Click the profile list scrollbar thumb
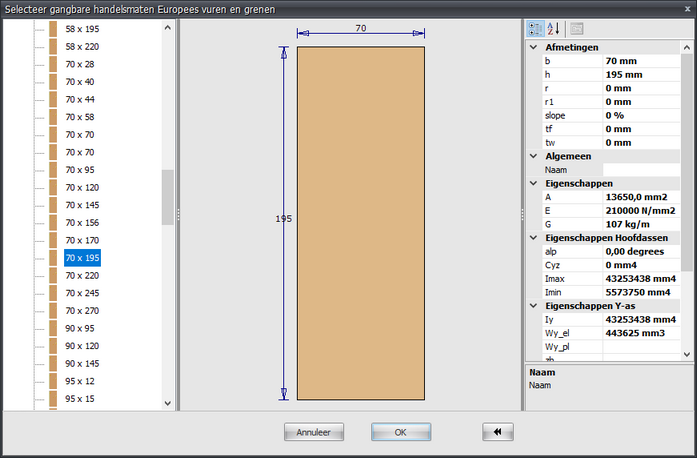697x458 pixels. tap(168, 197)
